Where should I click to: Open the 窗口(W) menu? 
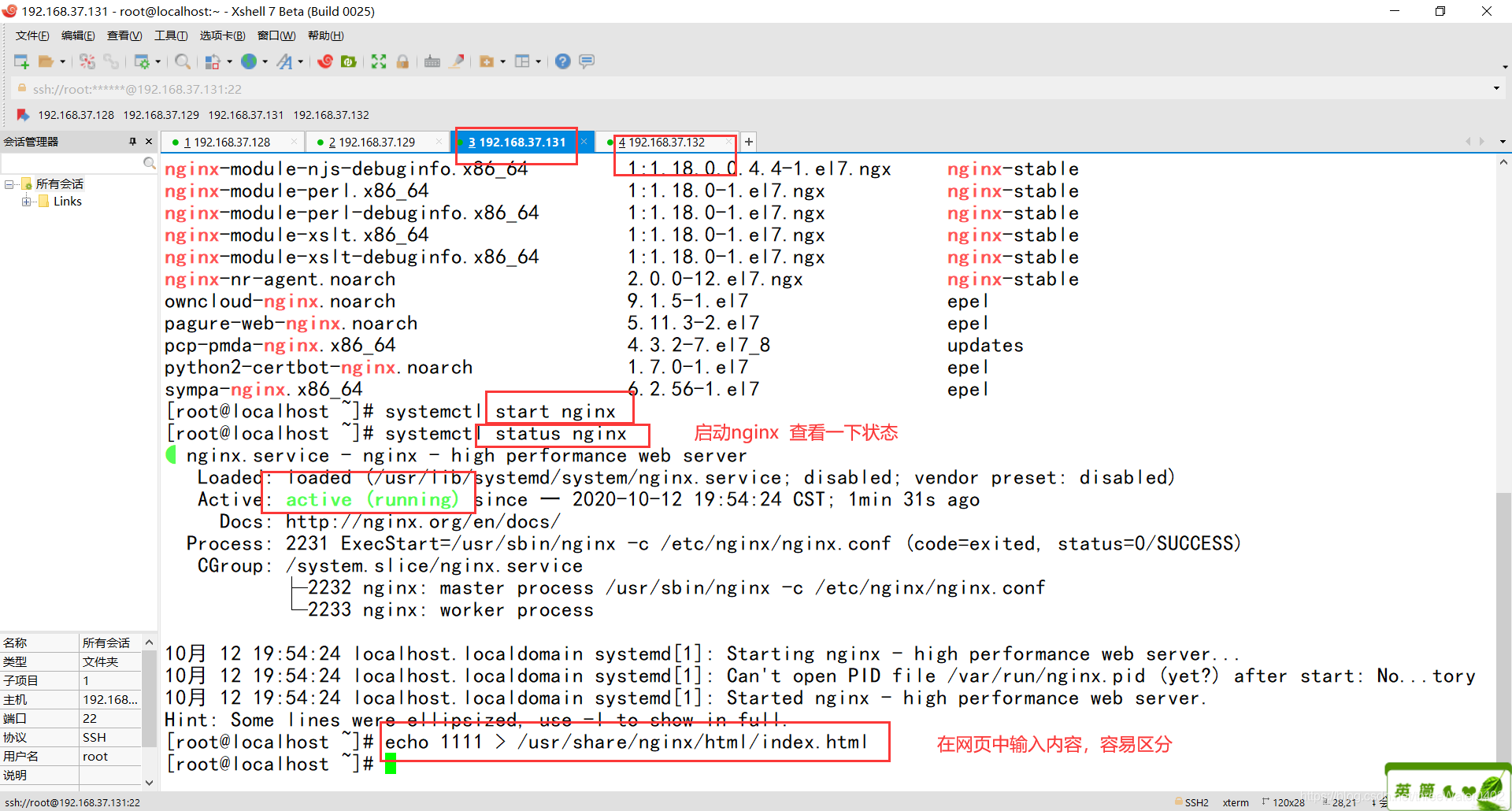[276, 35]
